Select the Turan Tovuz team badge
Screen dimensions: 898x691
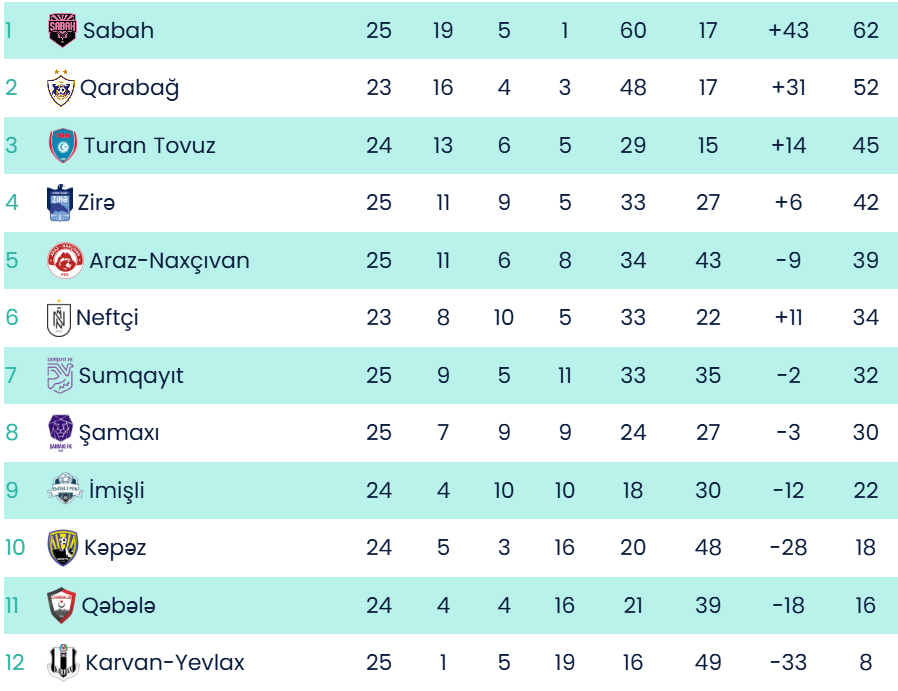coord(63,146)
